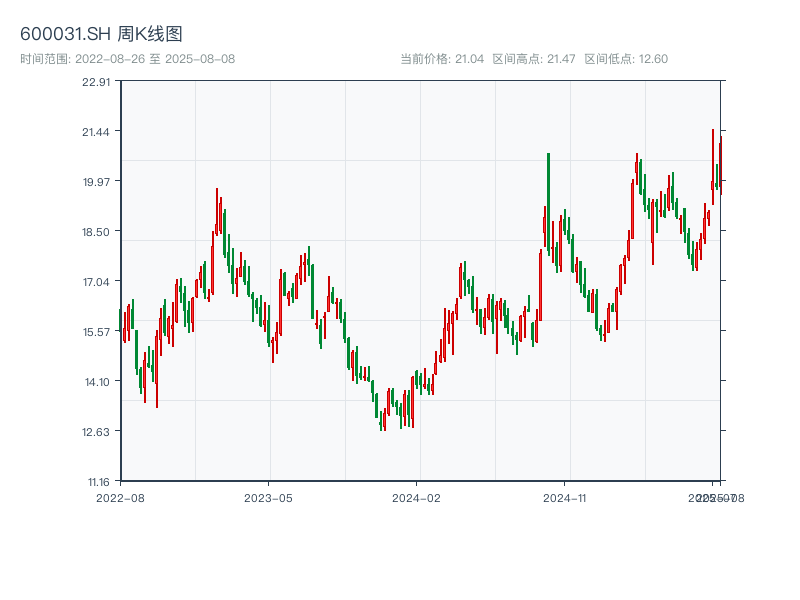
Task: Click x-axis label 2024-02
Action: (416, 498)
